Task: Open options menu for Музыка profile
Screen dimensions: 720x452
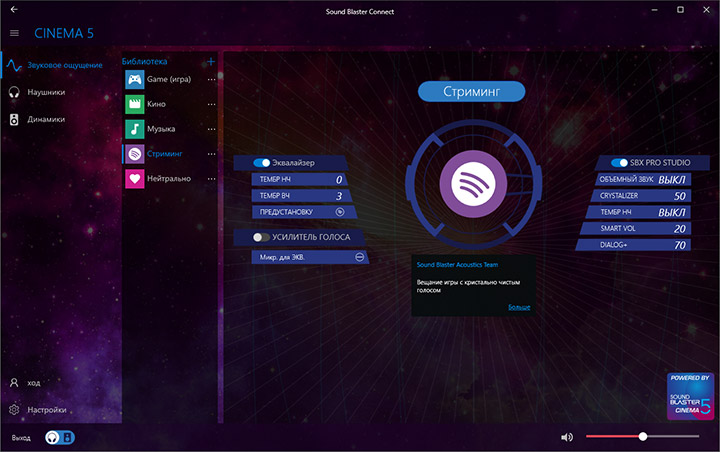Action: click(x=211, y=129)
